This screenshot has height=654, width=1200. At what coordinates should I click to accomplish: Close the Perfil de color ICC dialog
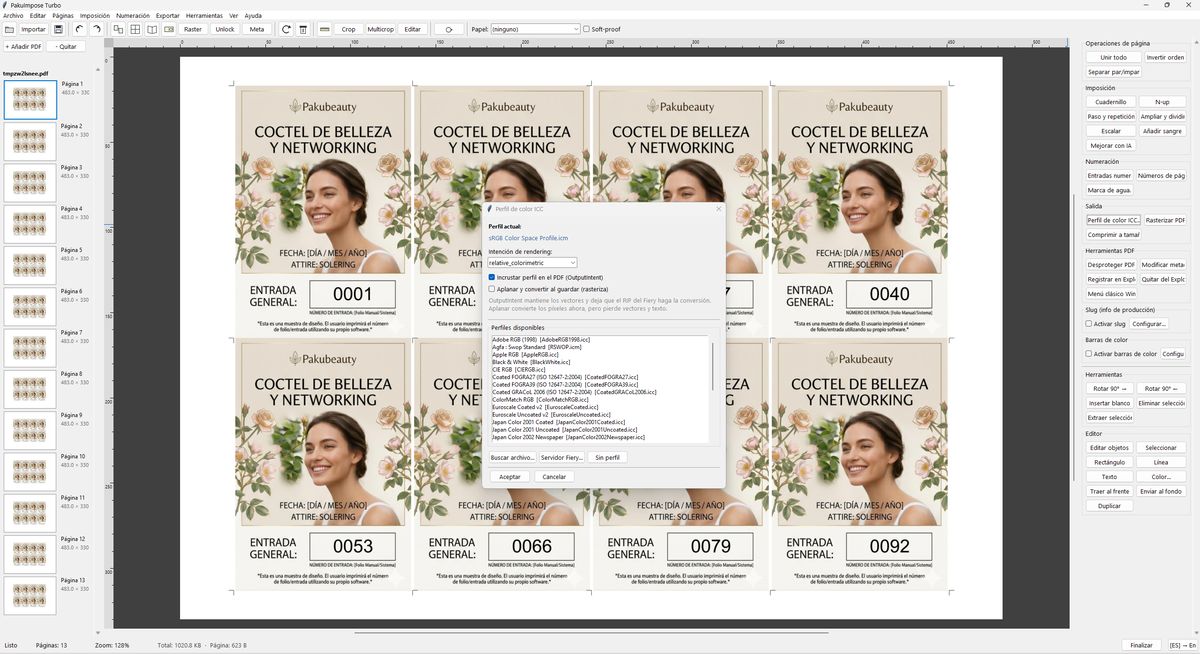(718, 209)
